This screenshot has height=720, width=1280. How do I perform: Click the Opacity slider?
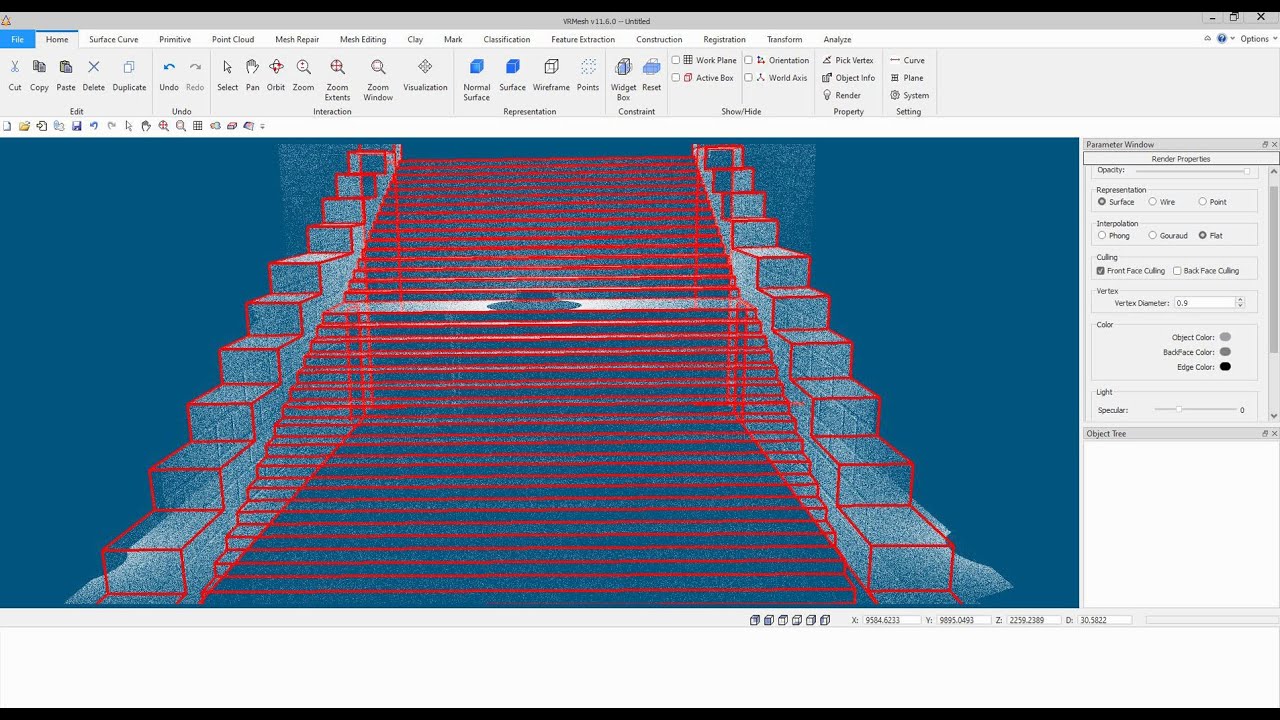pyautogui.click(x=1193, y=171)
